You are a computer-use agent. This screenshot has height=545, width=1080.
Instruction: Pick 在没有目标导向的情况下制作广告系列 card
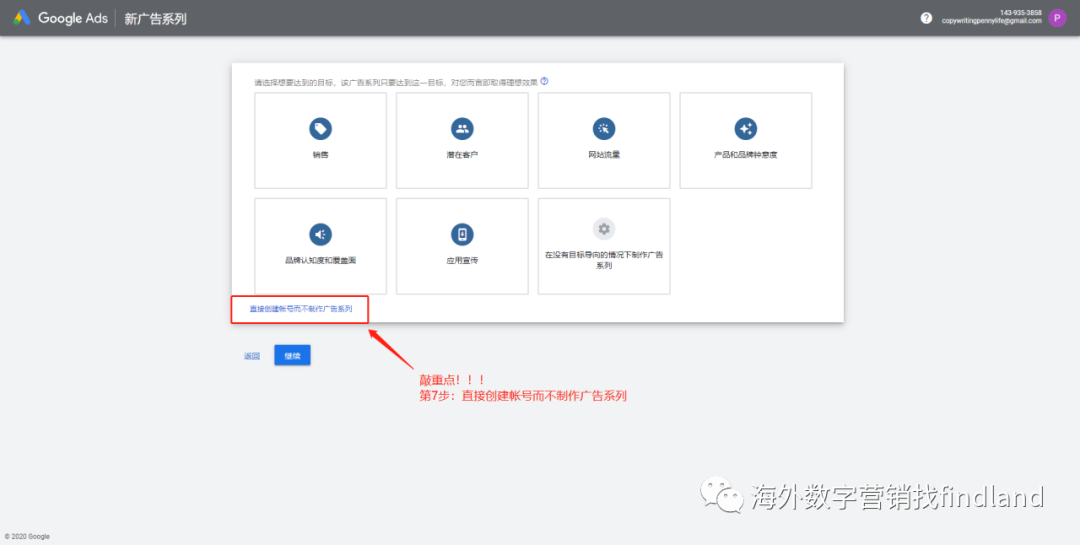604,246
